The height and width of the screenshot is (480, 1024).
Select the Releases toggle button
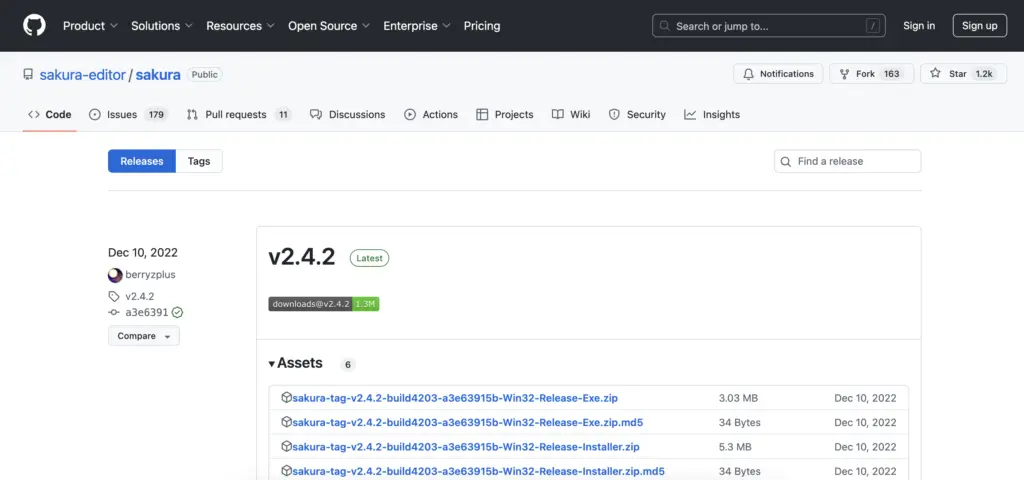tap(142, 161)
